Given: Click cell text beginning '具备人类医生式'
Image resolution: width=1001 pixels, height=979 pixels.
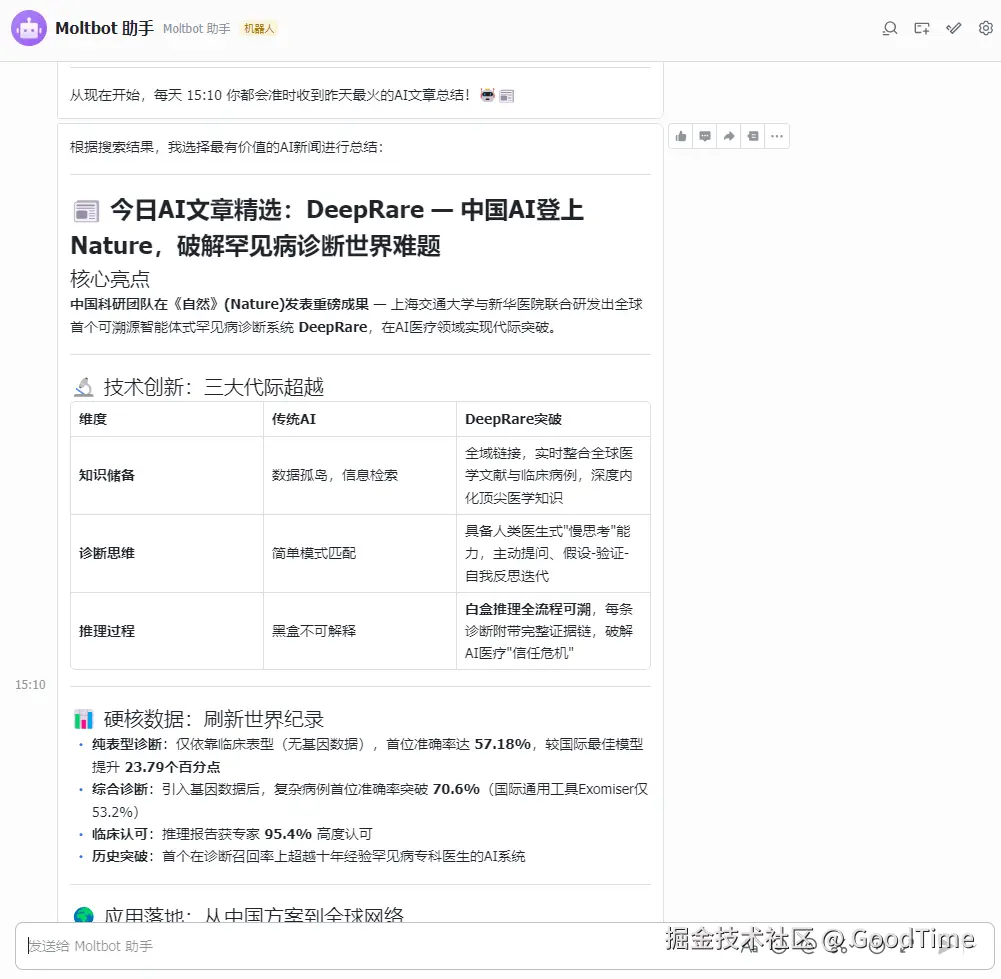Looking at the screenshot, I should [548, 553].
